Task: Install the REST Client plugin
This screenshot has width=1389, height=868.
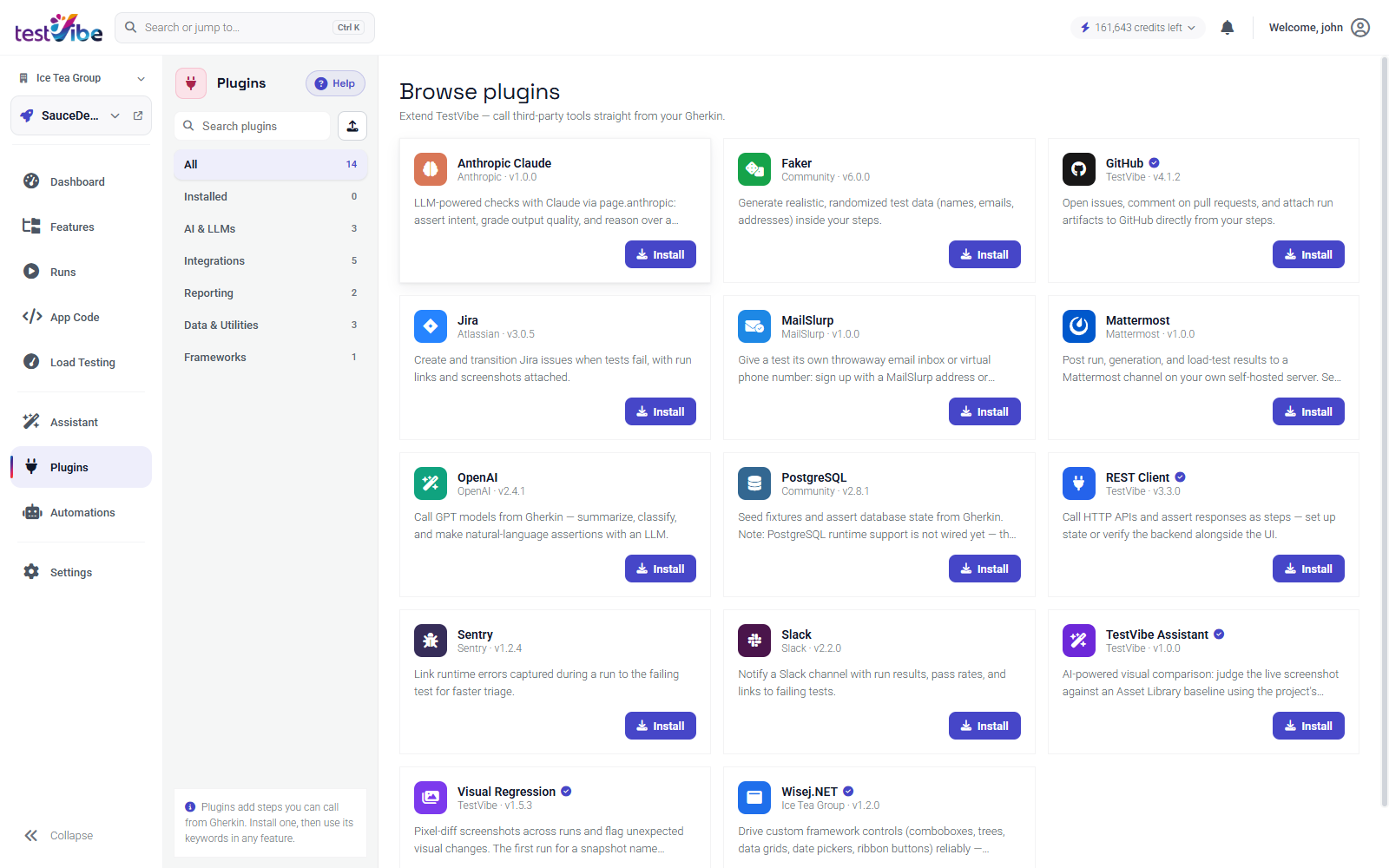Action: point(1308,569)
